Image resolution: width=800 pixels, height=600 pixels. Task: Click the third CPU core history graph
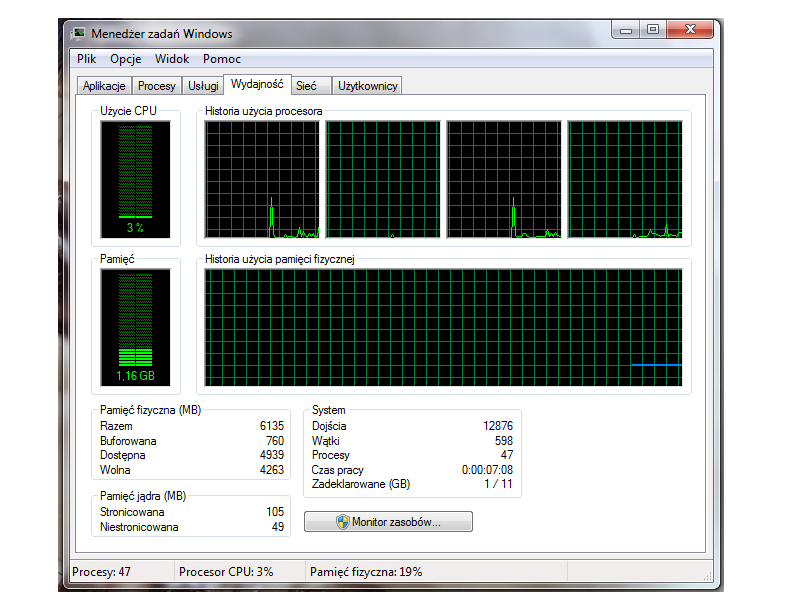[x=504, y=180]
